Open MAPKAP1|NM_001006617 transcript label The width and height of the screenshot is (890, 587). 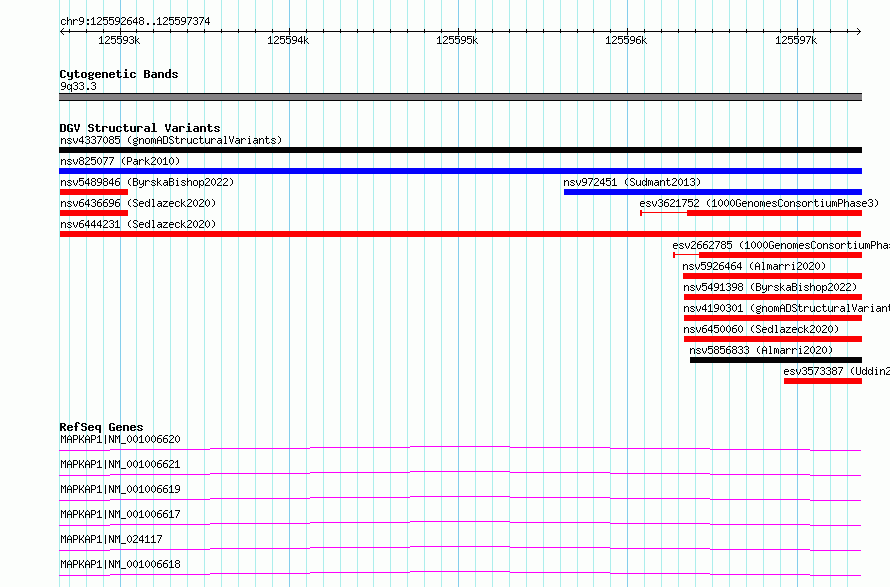(x=120, y=514)
